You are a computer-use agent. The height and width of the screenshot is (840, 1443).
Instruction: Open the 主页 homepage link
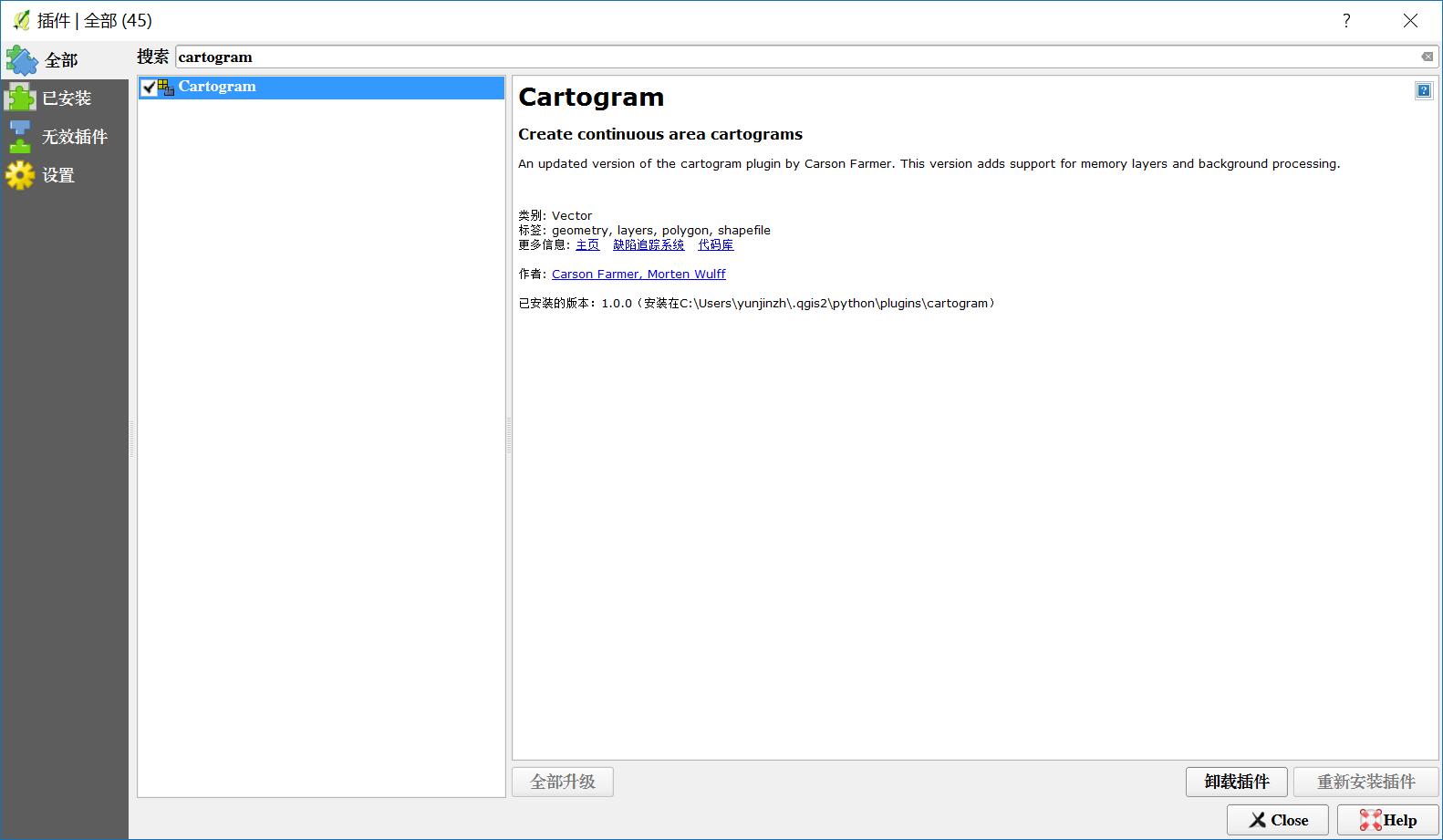click(x=587, y=244)
